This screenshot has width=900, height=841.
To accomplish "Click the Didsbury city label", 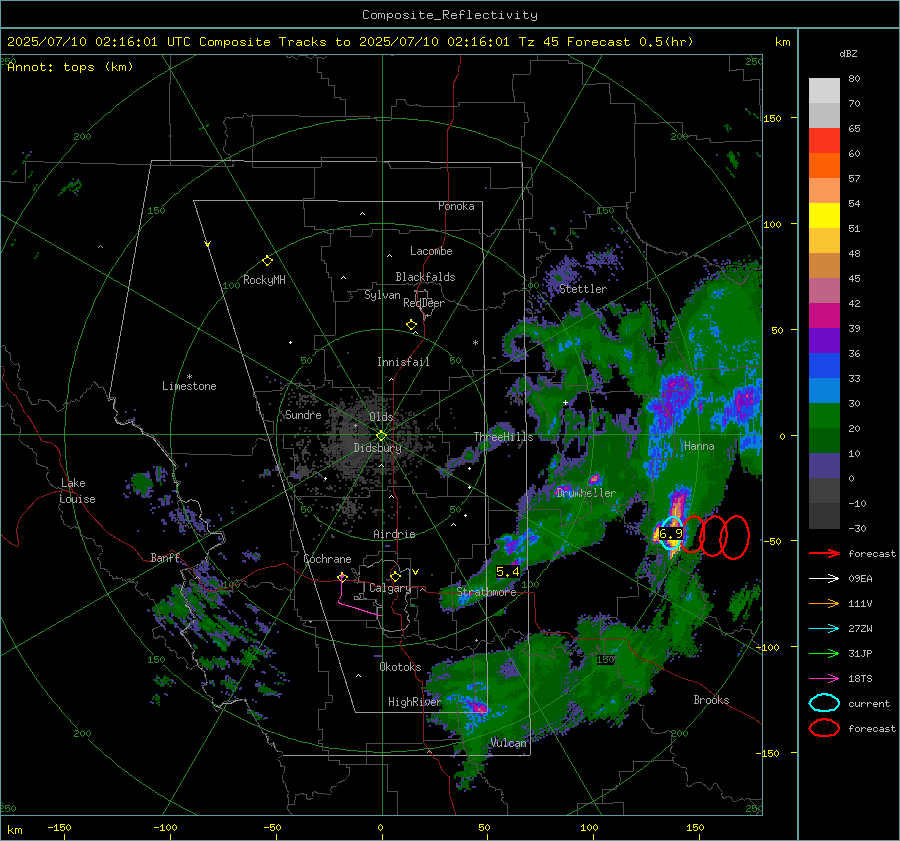I will 377,448.
